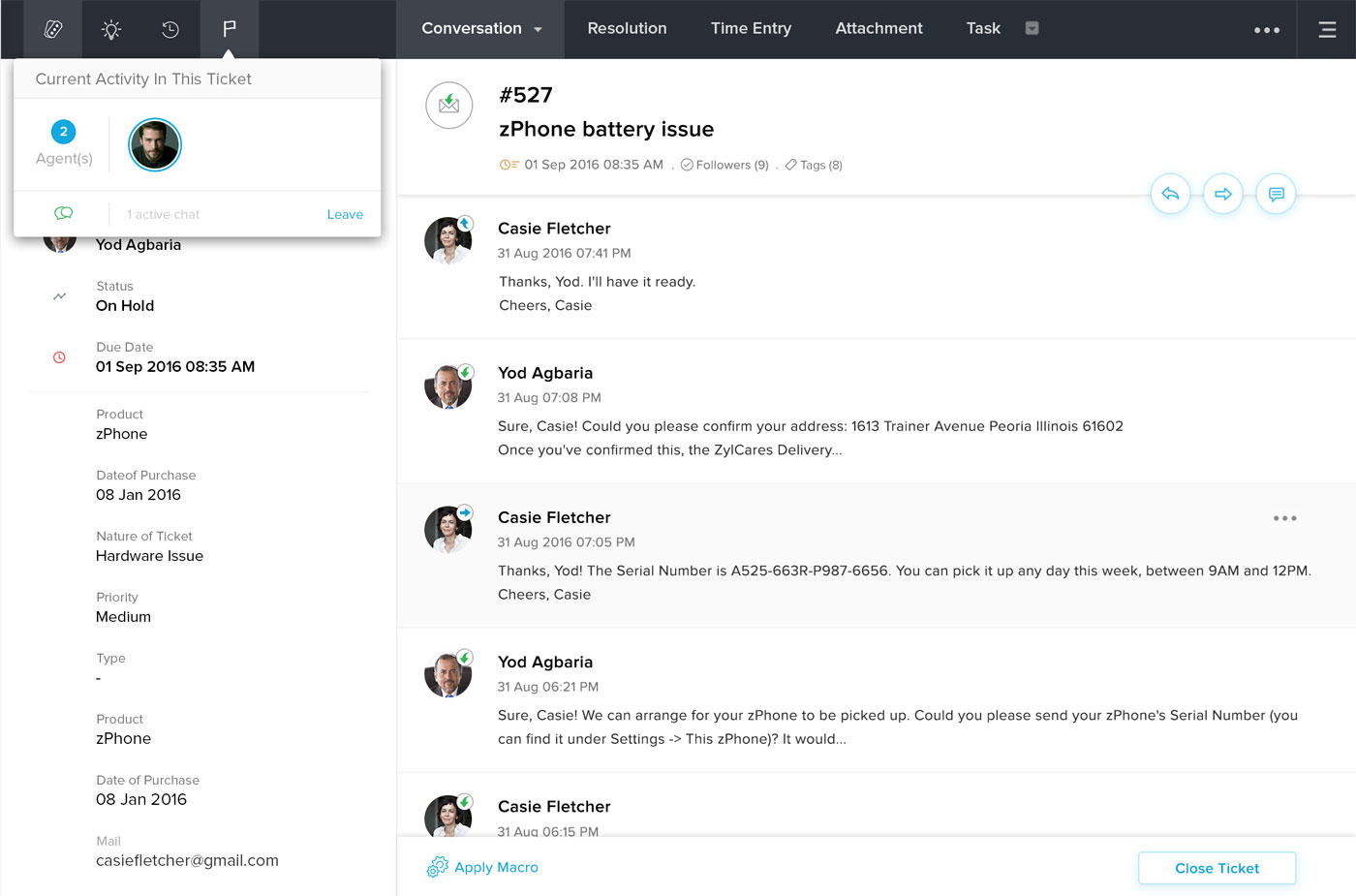The width and height of the screenshot is (1356, 896).
Task: Click the reply arrow icon
Action: [1170, 194]
